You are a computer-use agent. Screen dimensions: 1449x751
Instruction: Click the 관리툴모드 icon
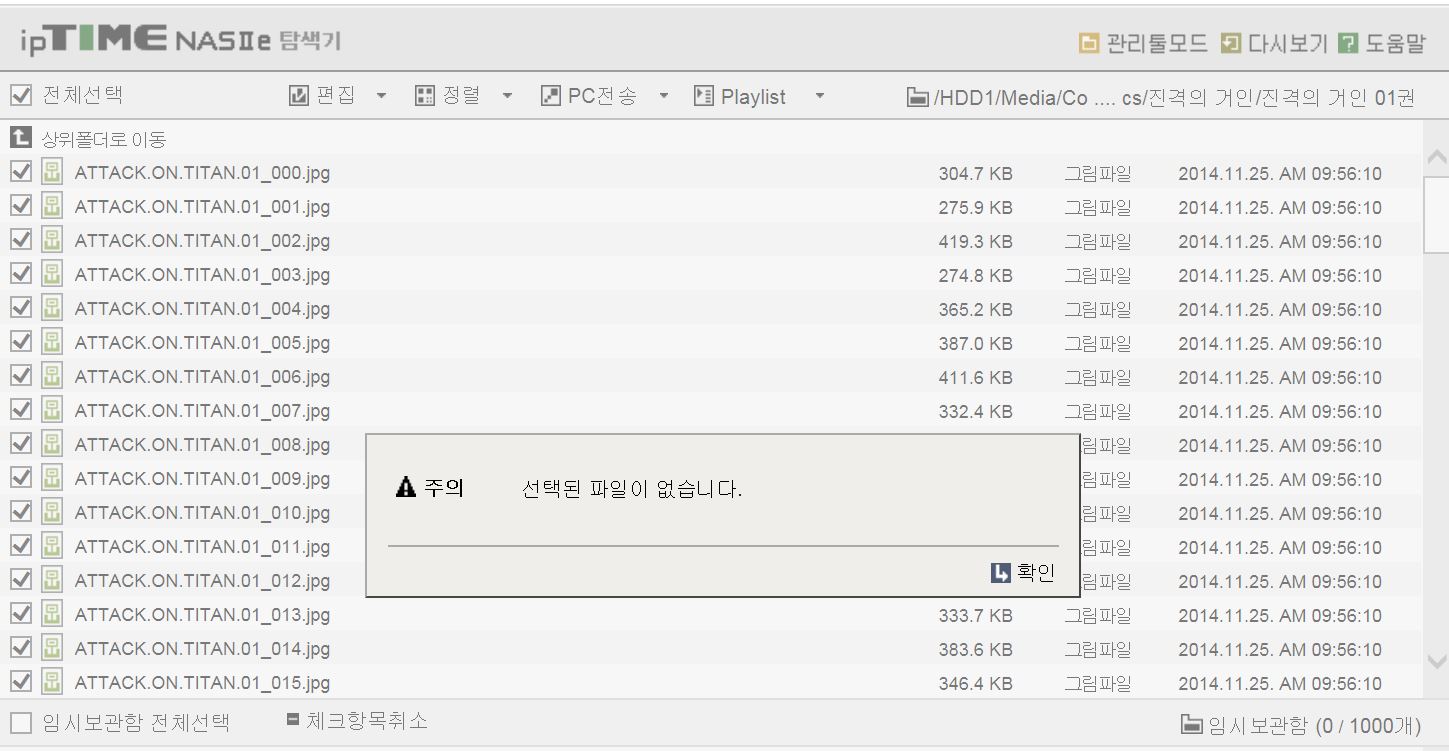coord(1088,43)
